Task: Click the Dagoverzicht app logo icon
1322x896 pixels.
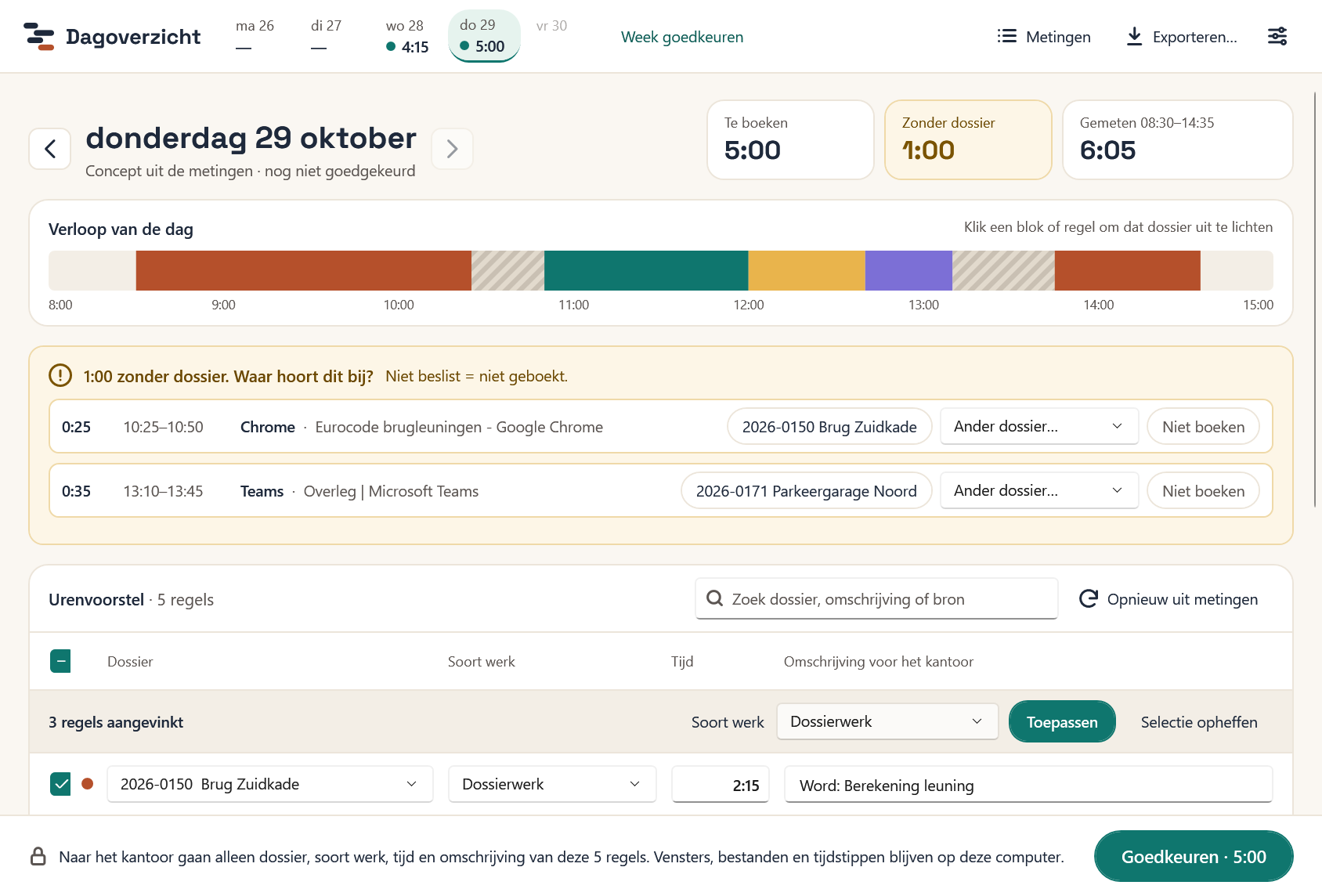Action: [39, 37]
